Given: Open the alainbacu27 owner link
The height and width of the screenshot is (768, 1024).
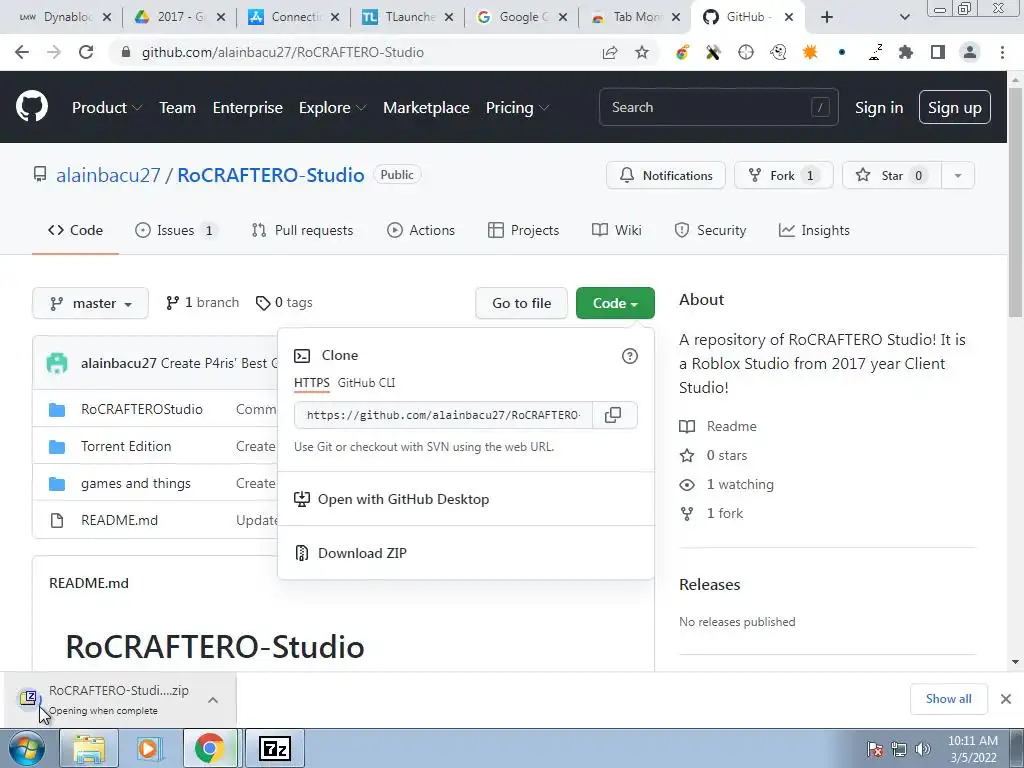Looking at the screenshot, I should (x=108, y=176).
